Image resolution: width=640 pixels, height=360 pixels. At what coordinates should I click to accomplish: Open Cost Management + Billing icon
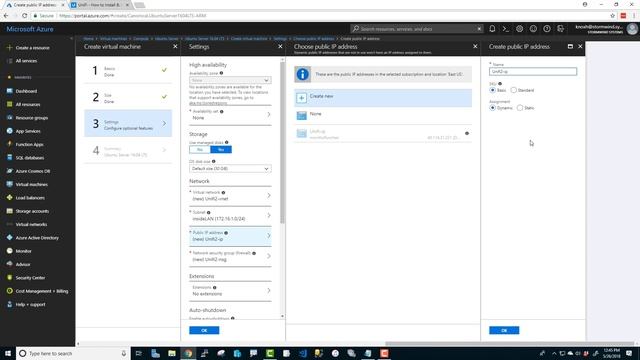[9, 291]
